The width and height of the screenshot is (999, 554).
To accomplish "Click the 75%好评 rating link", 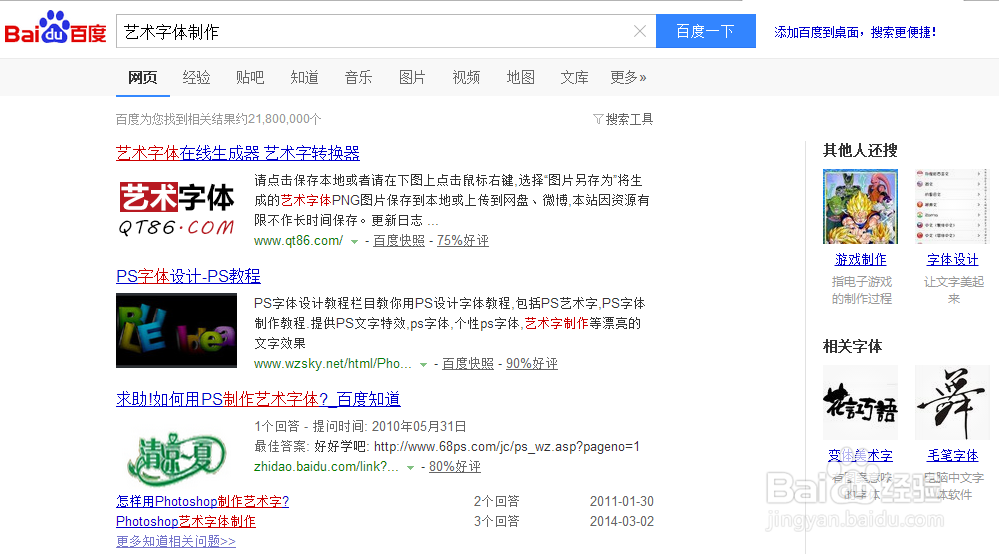I will pyautogui.click(x=463, y=241).
